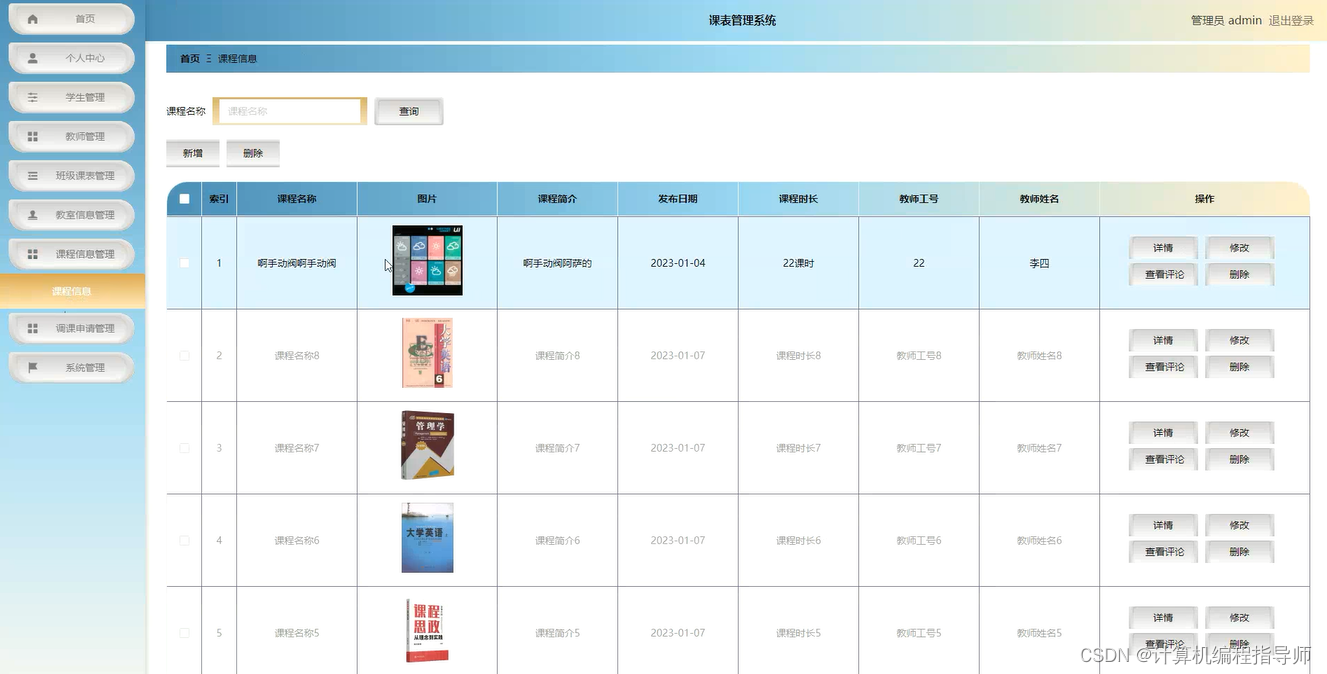Click the 新增 button
1327x674 pixels.
point(193,153)
